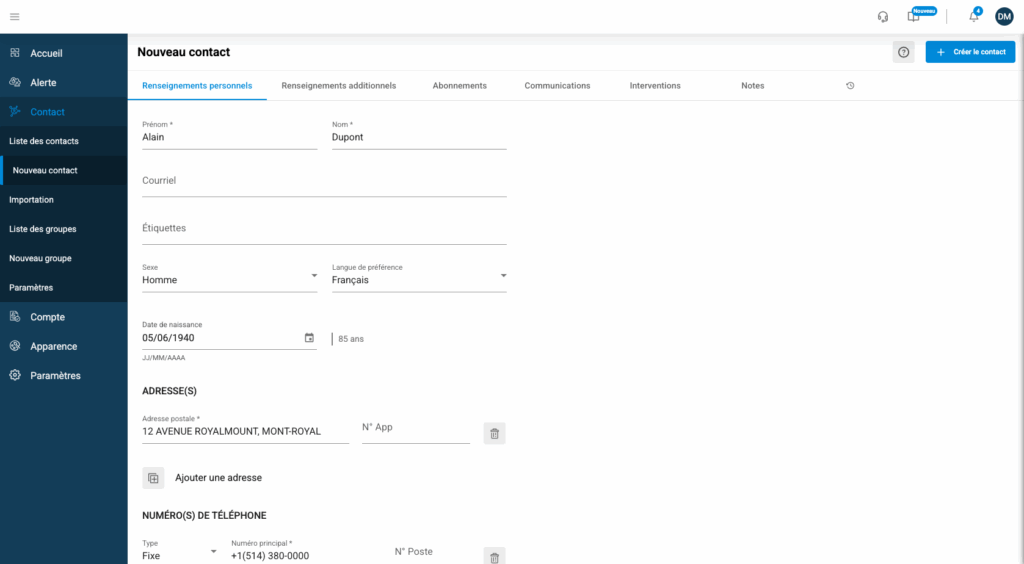The width and height of the screenshot is (1024, 564).
Task: Open the history tab icon
Action: (x=850, y=86)
